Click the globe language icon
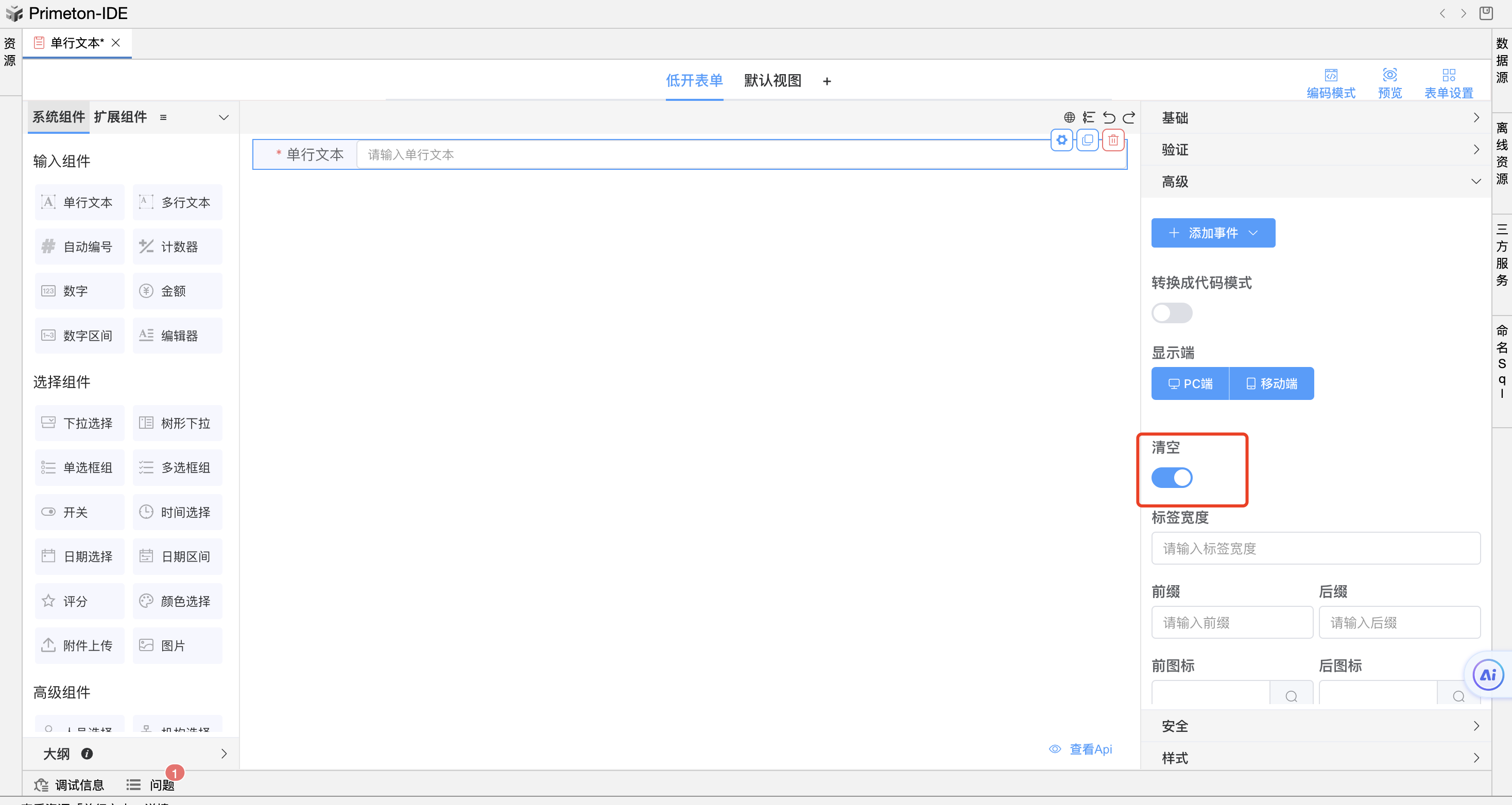The height and width of the screenshot is (805, 1512). coord(1070,117)
